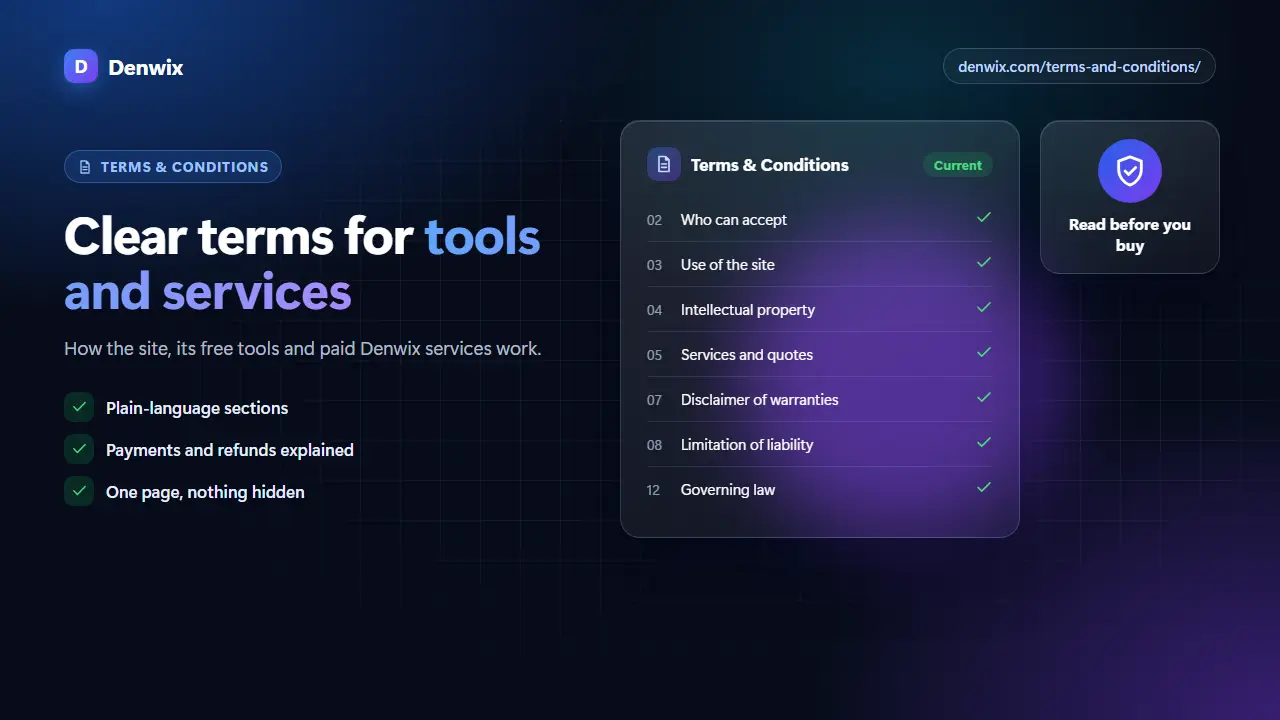The width and height of the screenshot is (1280, 720).
Task: Select the "Services and quotes" section title
Action: tap(747, 355)
